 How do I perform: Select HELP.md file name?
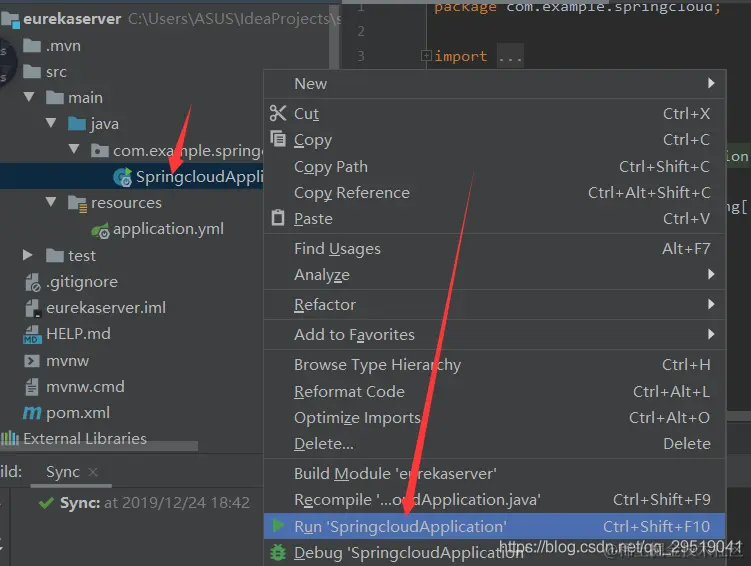click(x=78, y=334)
